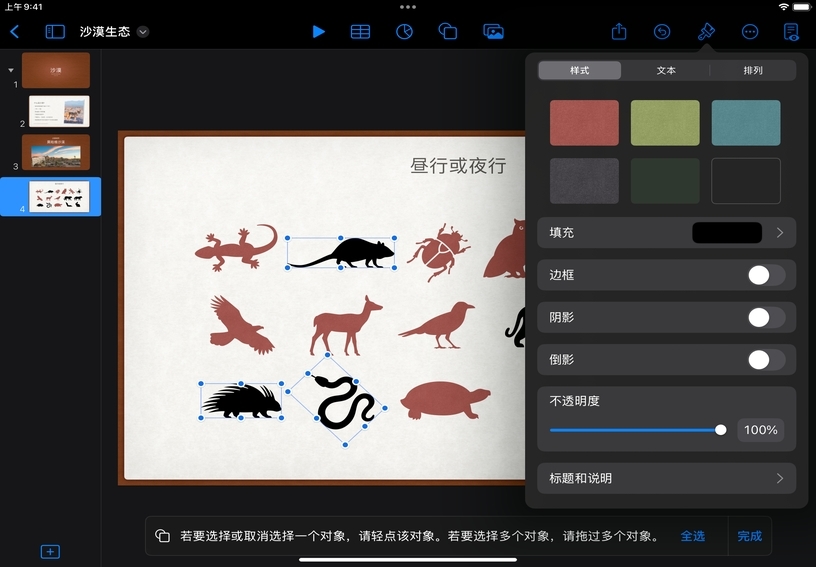Image resolution: width=816 pixels, height=567 pixels.
Task: Choose the teal style swatch
Action: 745,123
